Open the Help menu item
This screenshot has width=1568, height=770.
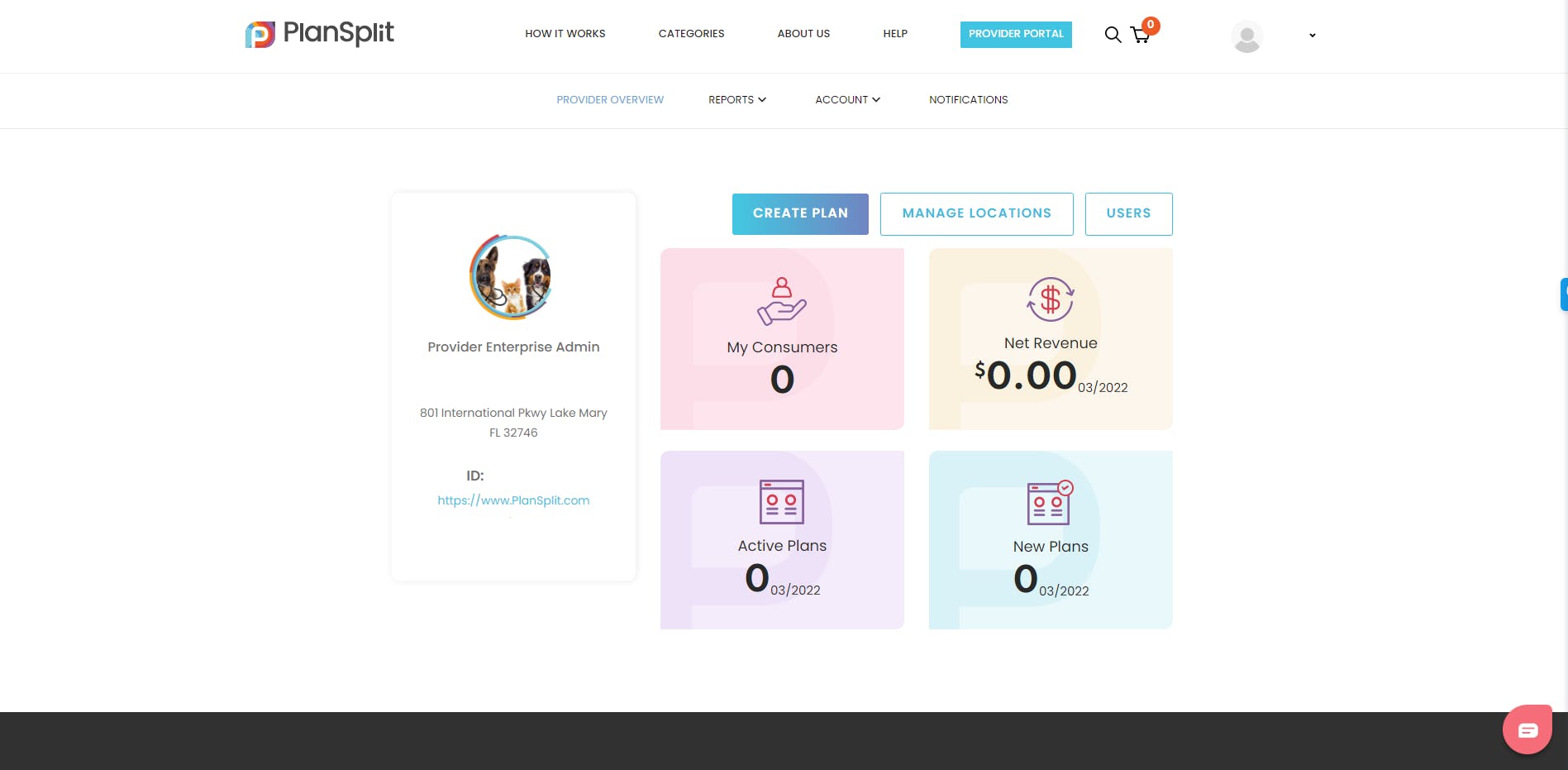895,34
